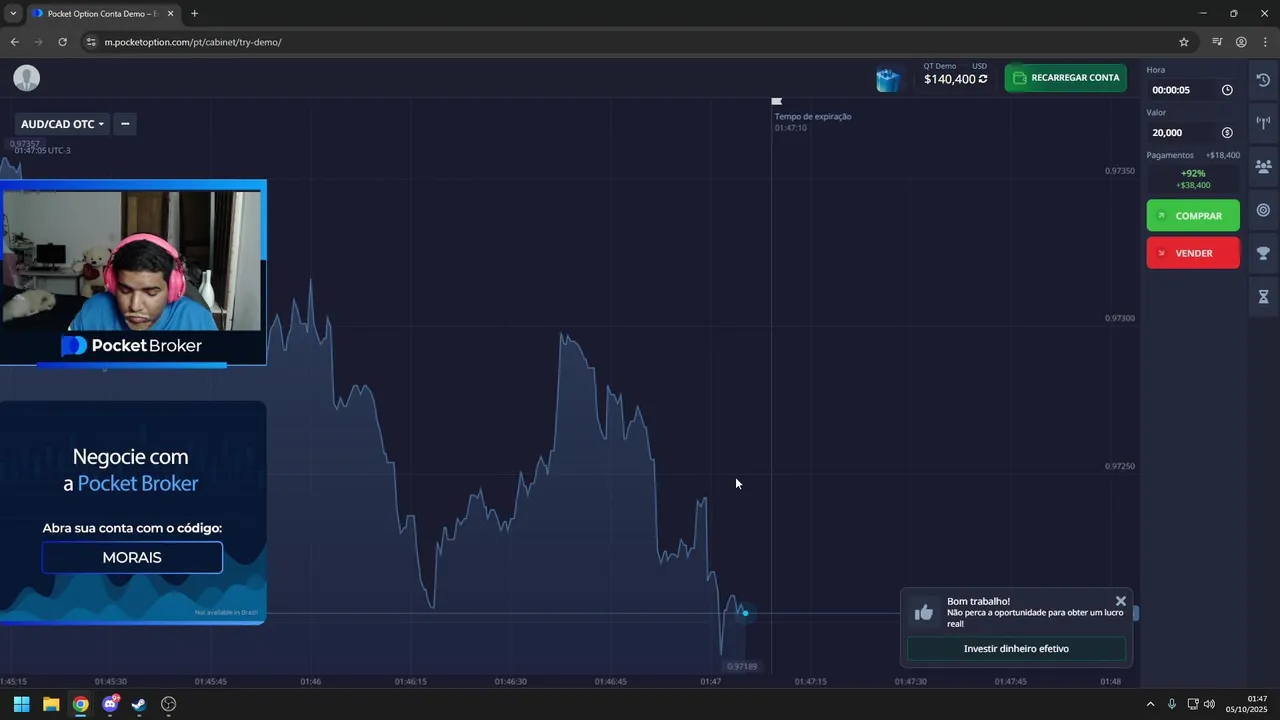Click the browser address bar URL

193,42
